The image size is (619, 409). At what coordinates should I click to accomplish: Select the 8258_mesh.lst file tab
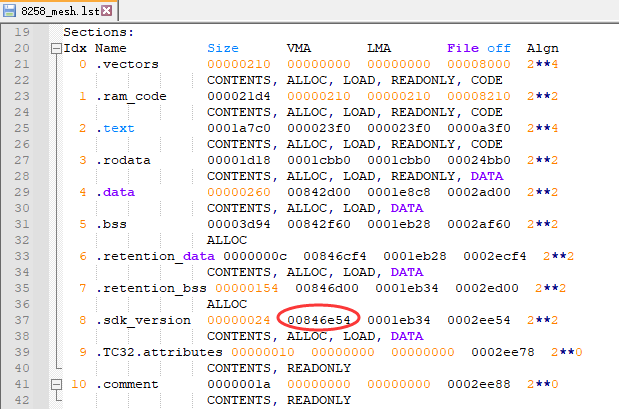(x=58, y=11)
